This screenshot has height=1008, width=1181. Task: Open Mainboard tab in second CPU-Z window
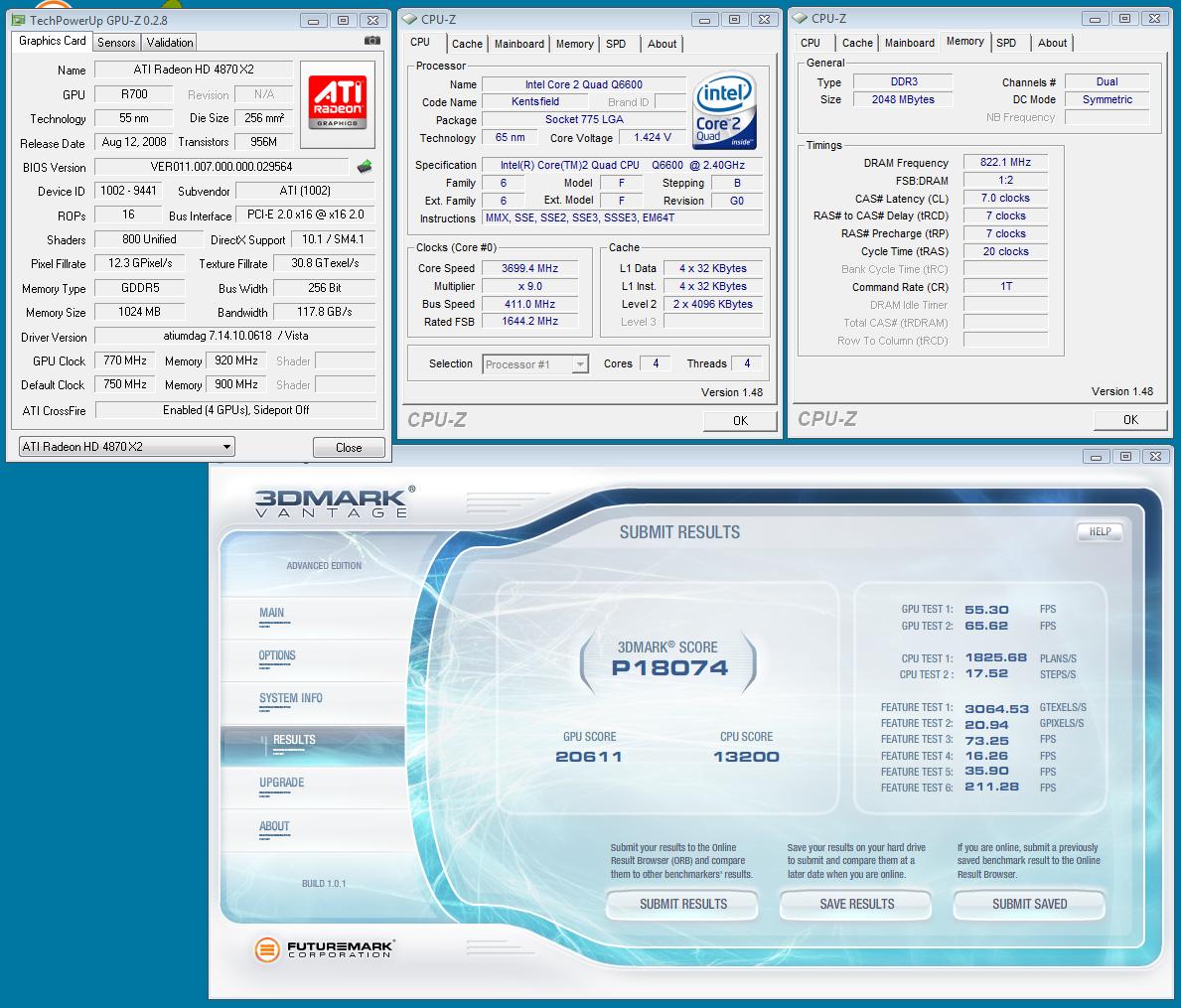[x=909, y=43]
